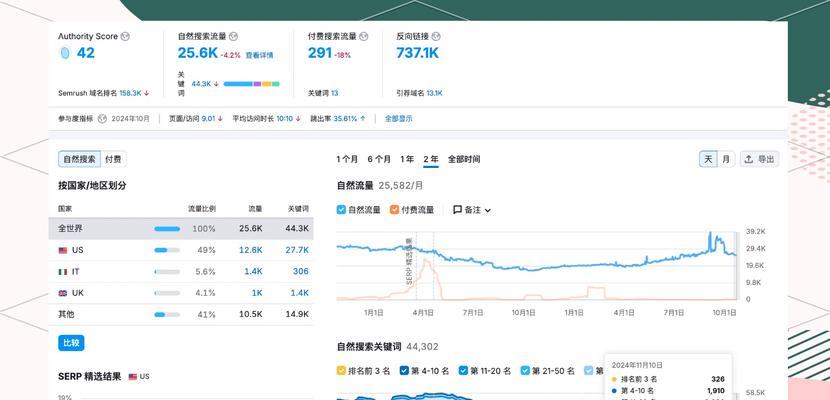
Task: Click the US keywords value 27.7K
Action: click(297, 250)
